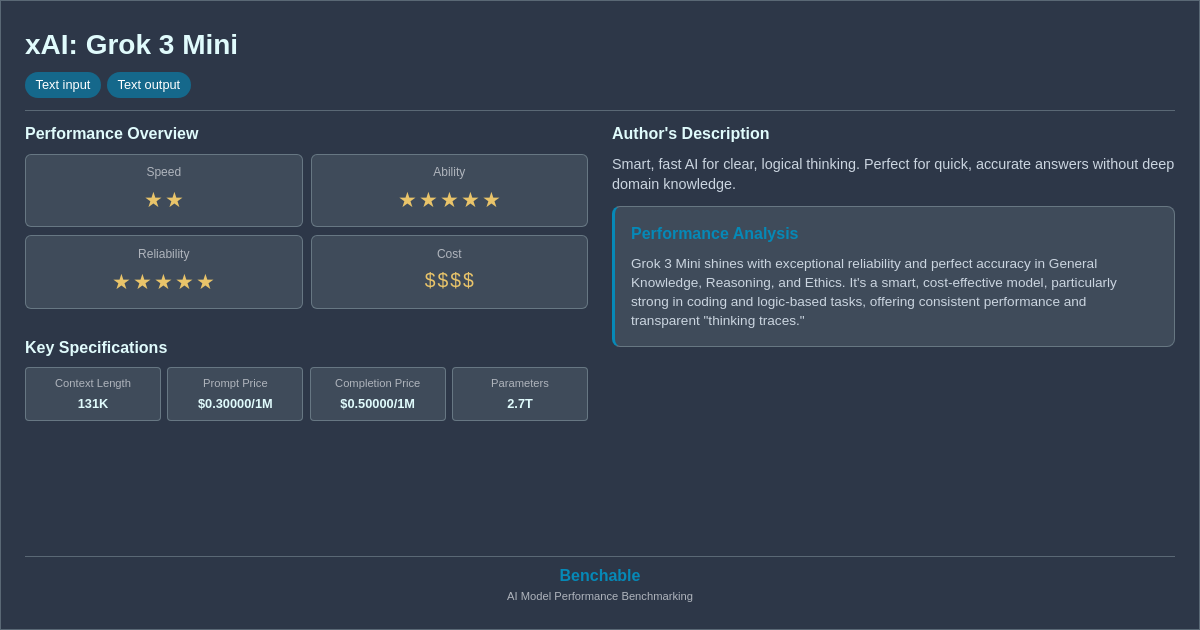Enable the third star in Speed rating

pyautogui.click(x=197, y=199)
